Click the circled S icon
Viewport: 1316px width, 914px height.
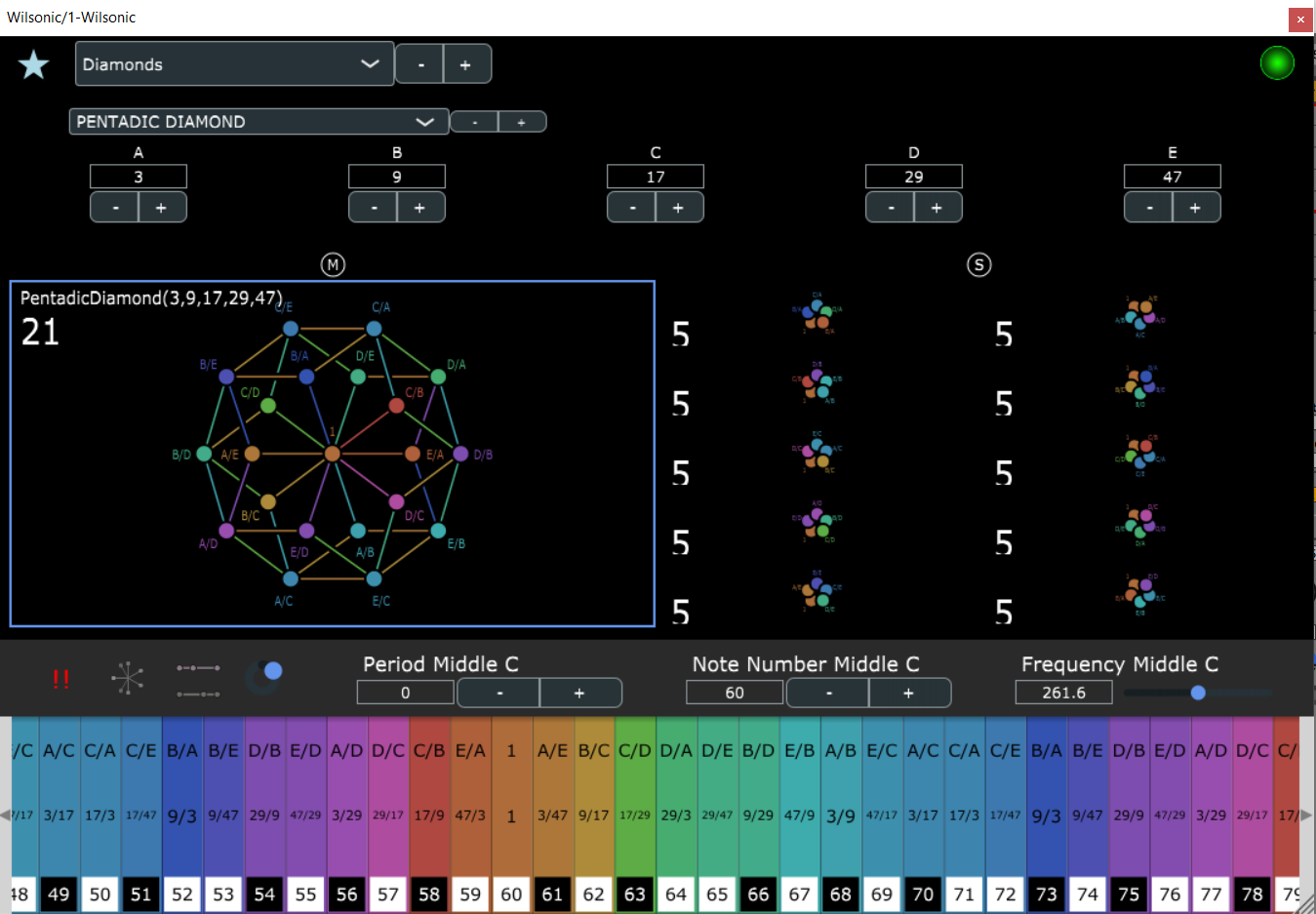point(978,264)
